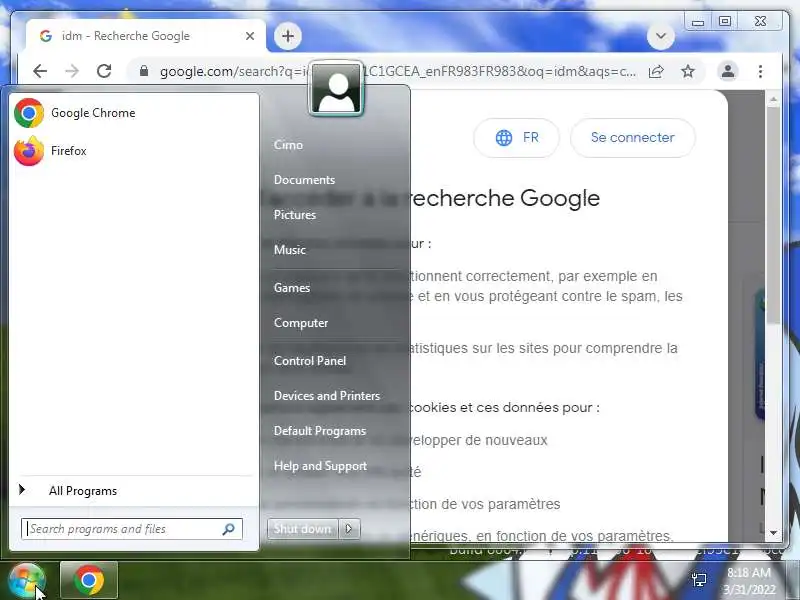This screenshot has width=800, height=600.
Task: Open Control Panel
Action: coord(310,361)
